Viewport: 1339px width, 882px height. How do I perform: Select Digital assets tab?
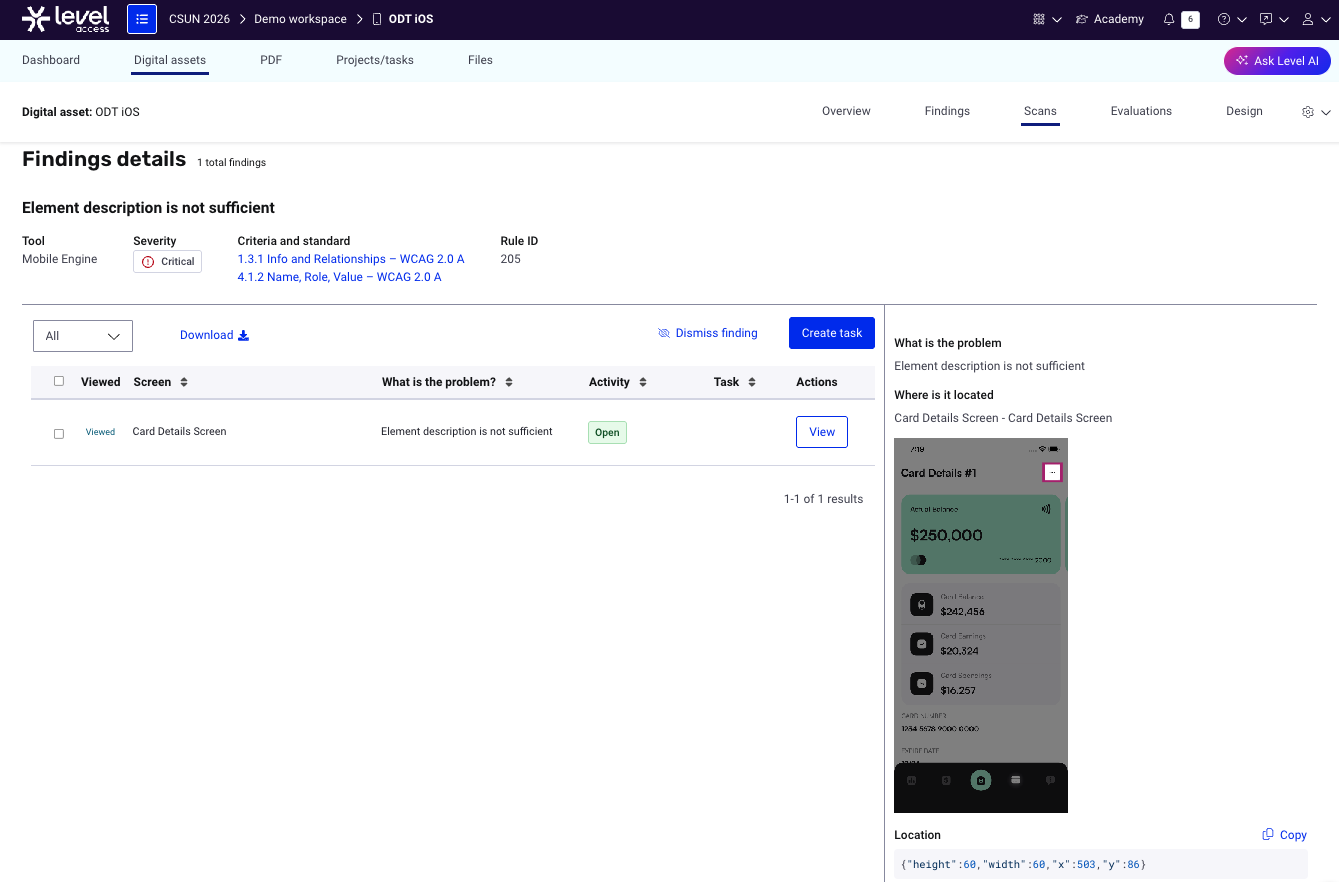170,60
